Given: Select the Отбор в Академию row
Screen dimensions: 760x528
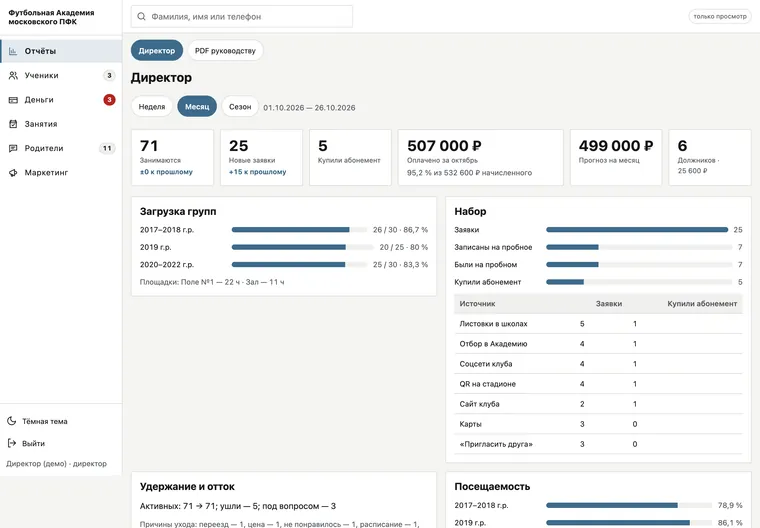Looking at the screenshot, I should click(x=598, y=344).
